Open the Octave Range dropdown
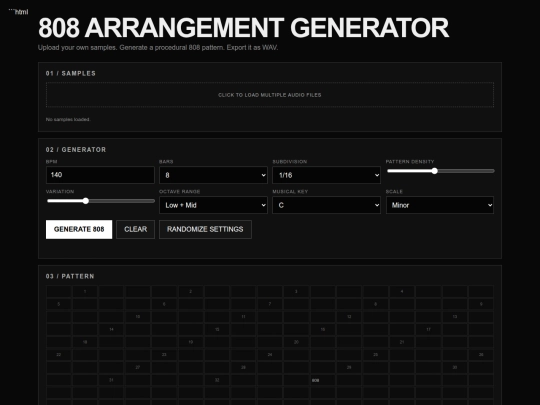The height and width of the screenshot is (405, 540). click(213, 205)
